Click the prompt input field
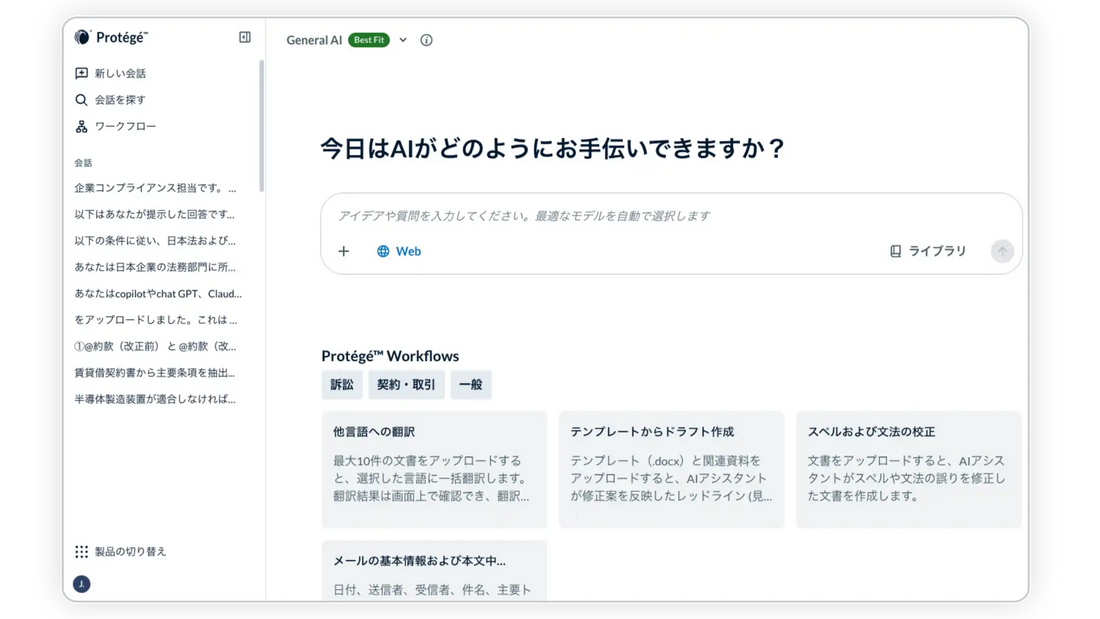The image size is (1100, 619). coord(671,216)
